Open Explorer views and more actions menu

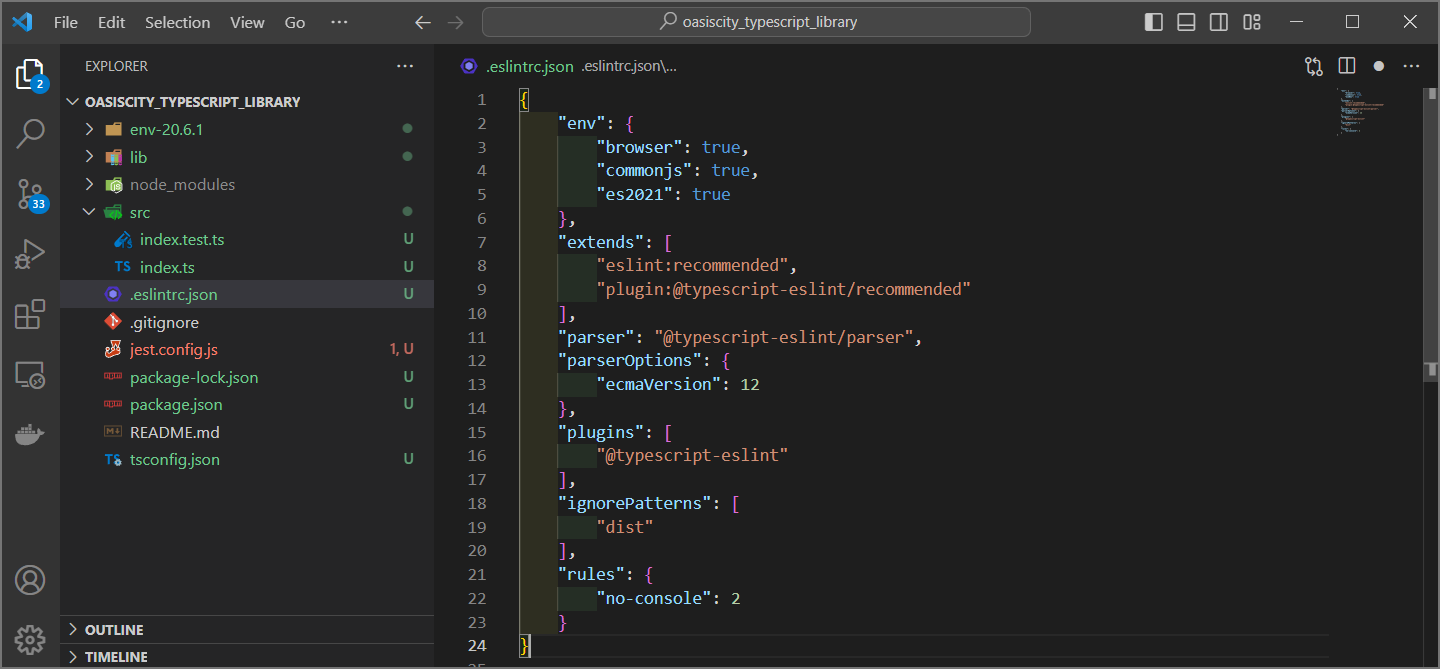tap(405, 66)
